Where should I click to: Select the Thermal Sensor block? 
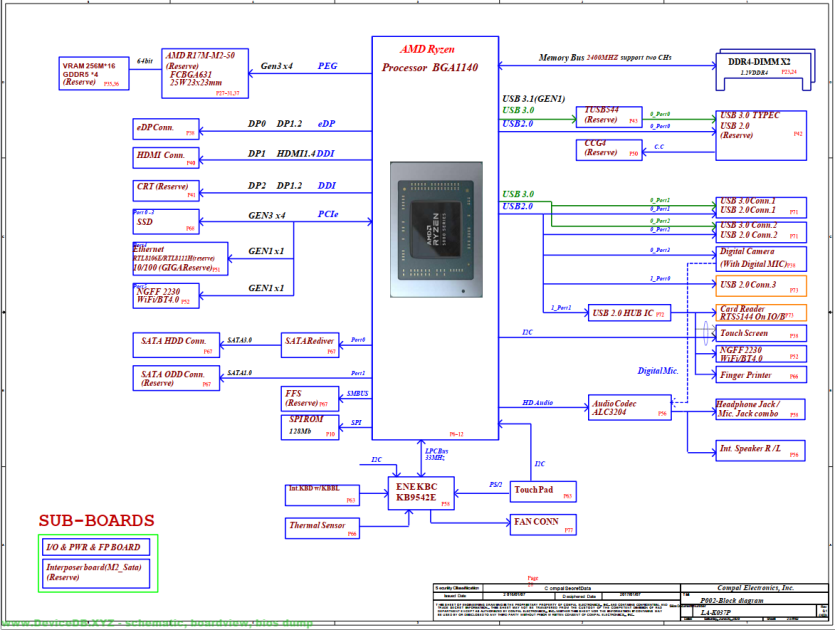pyautogui.click(x=322, y=528)
